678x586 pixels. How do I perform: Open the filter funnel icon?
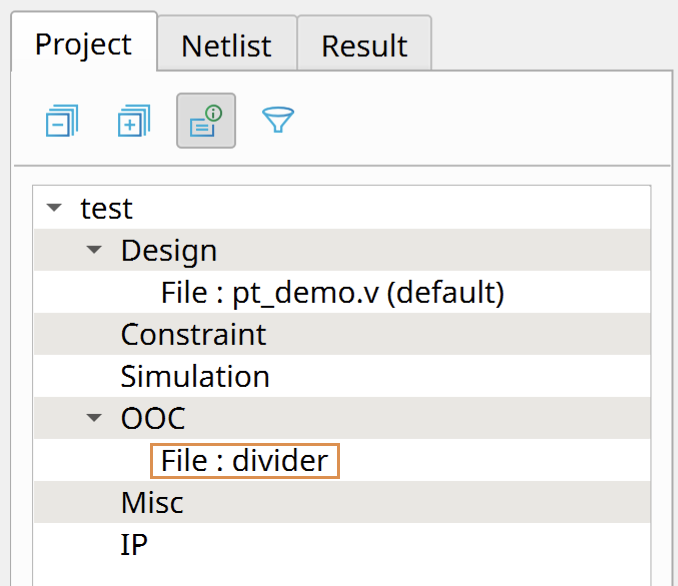pos(278,122)
